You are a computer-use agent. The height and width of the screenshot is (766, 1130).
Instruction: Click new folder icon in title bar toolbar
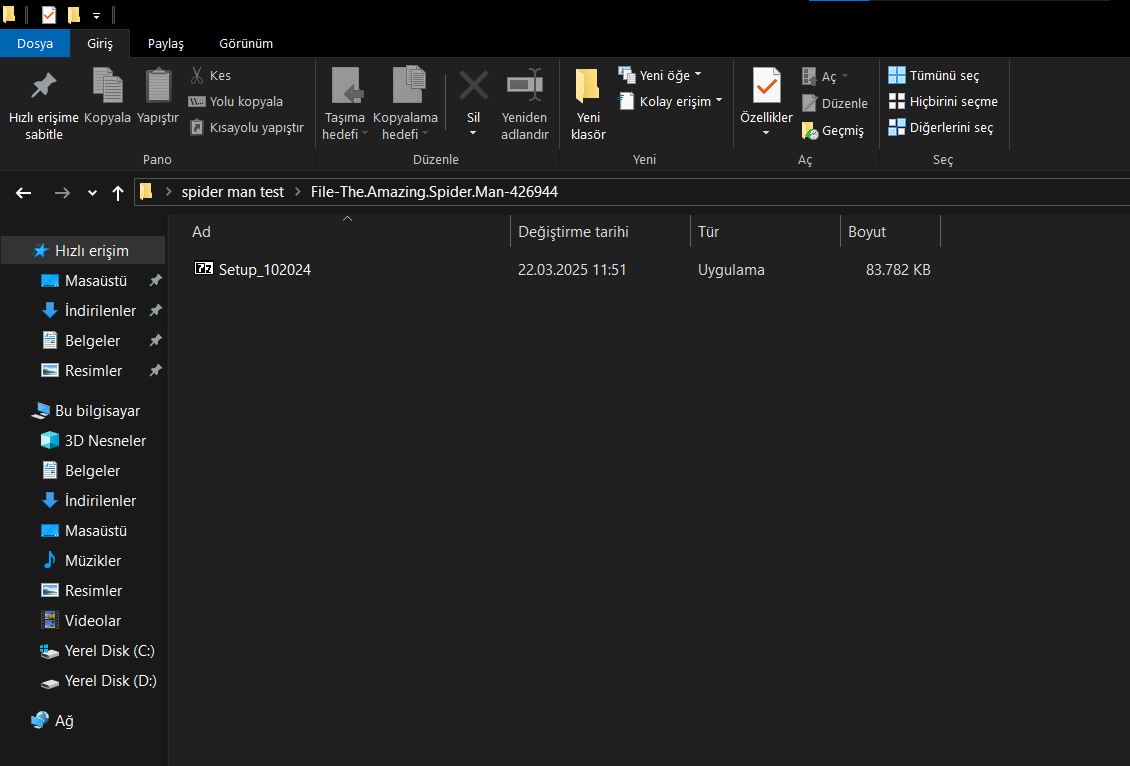(74, 14)
